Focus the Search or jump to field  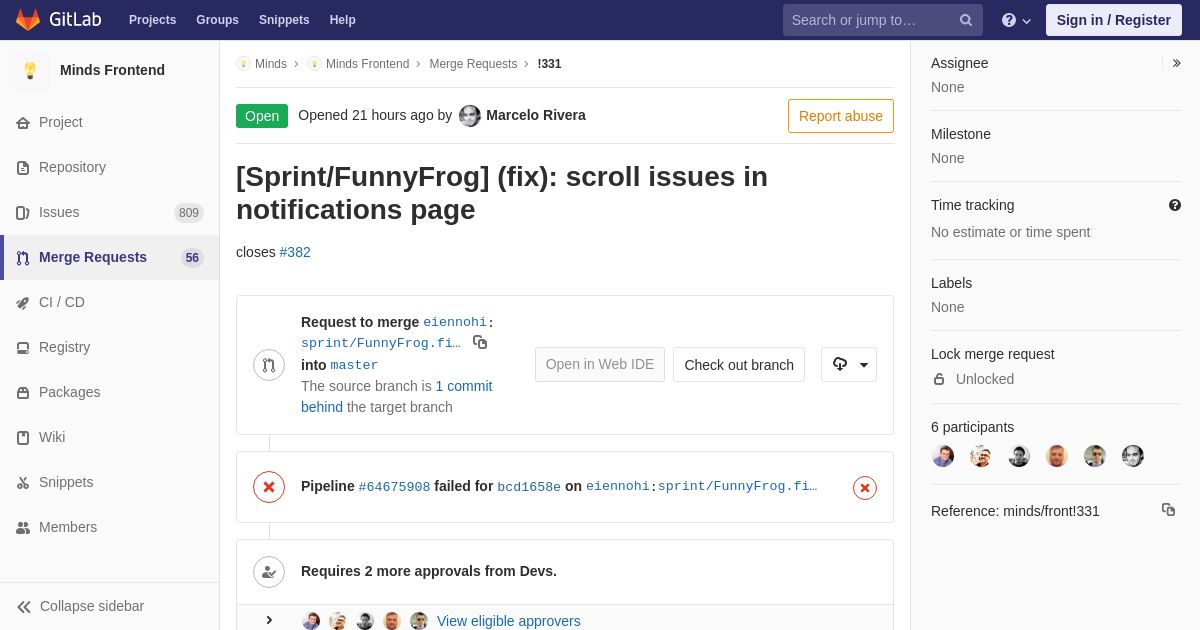click(x=882, y=20)
